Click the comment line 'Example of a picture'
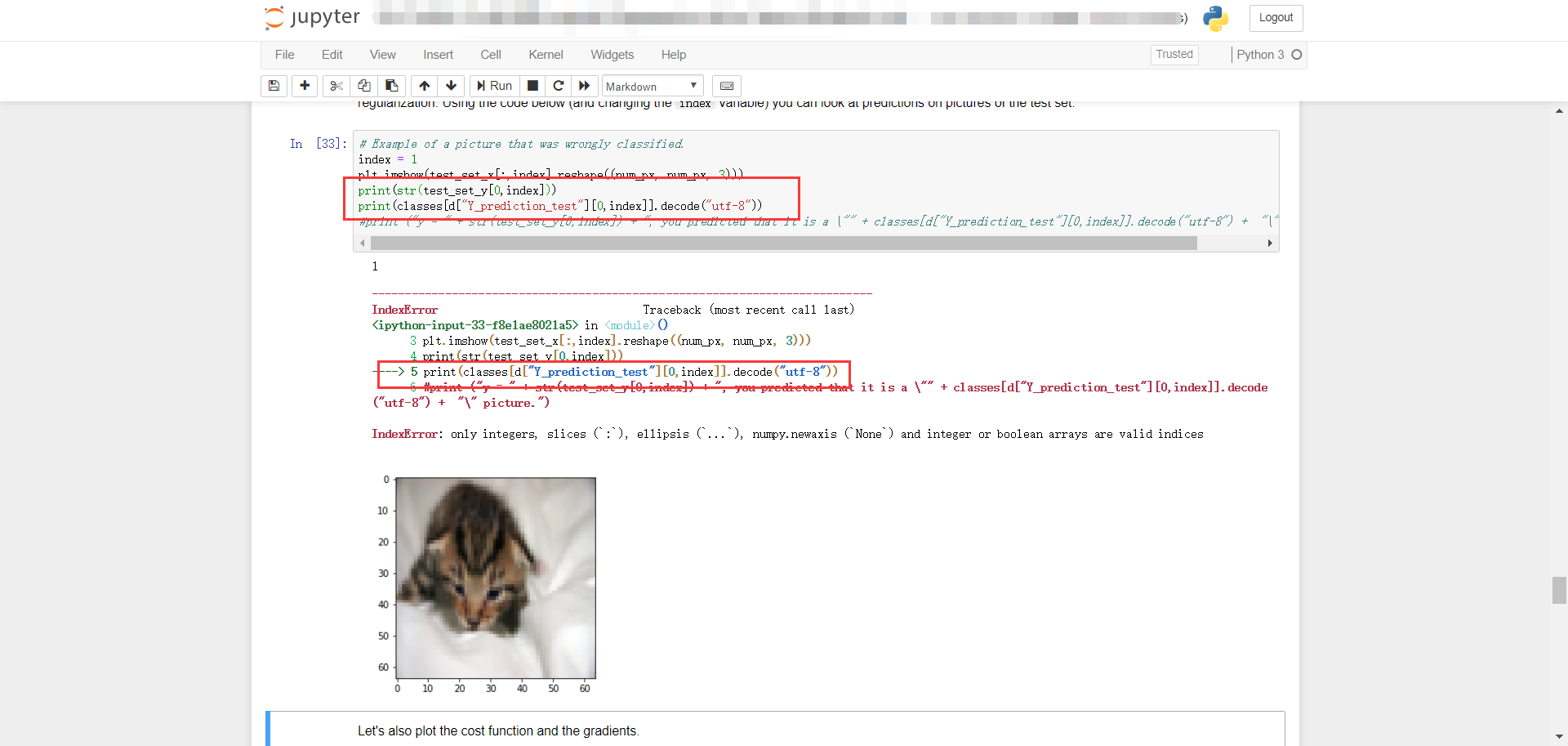 point(521,144)
